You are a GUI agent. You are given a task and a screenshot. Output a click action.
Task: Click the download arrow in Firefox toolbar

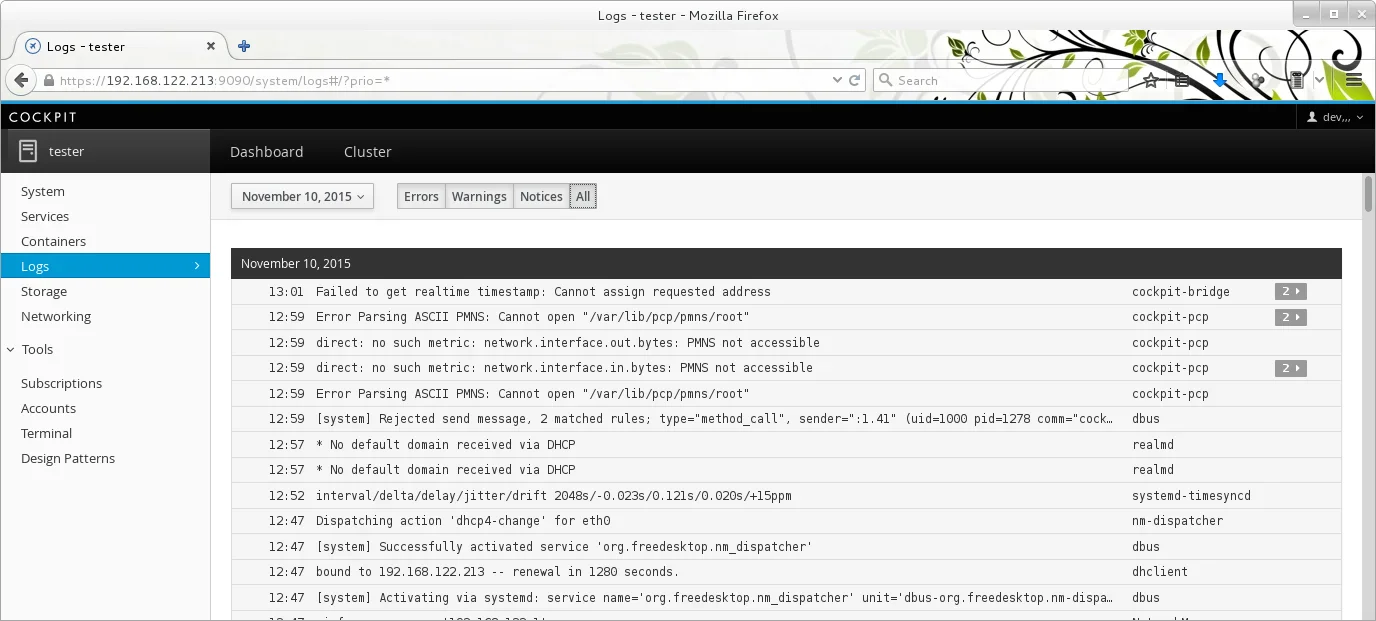coord(1219,80)
